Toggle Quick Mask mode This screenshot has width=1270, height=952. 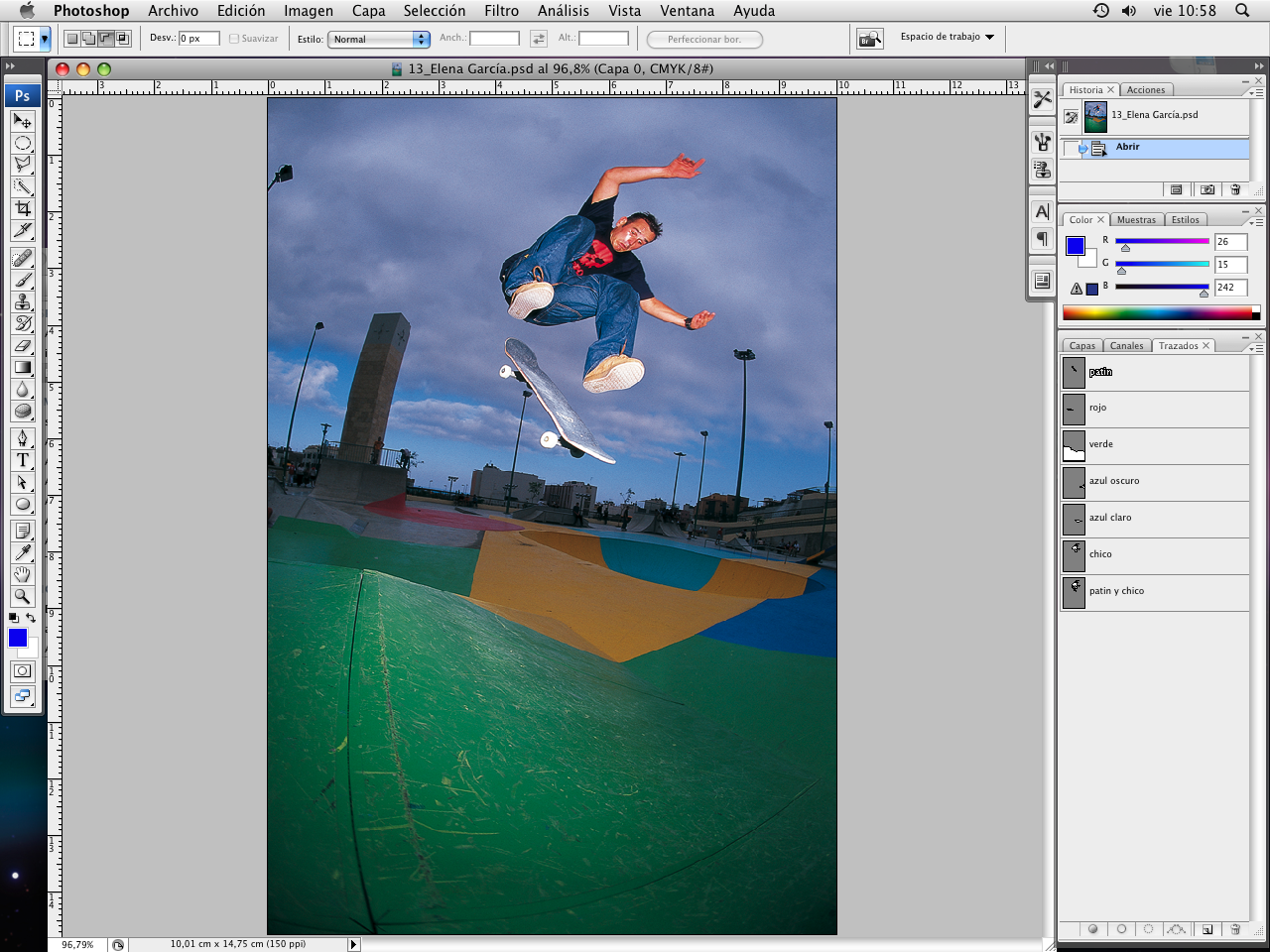pos(23,671)
